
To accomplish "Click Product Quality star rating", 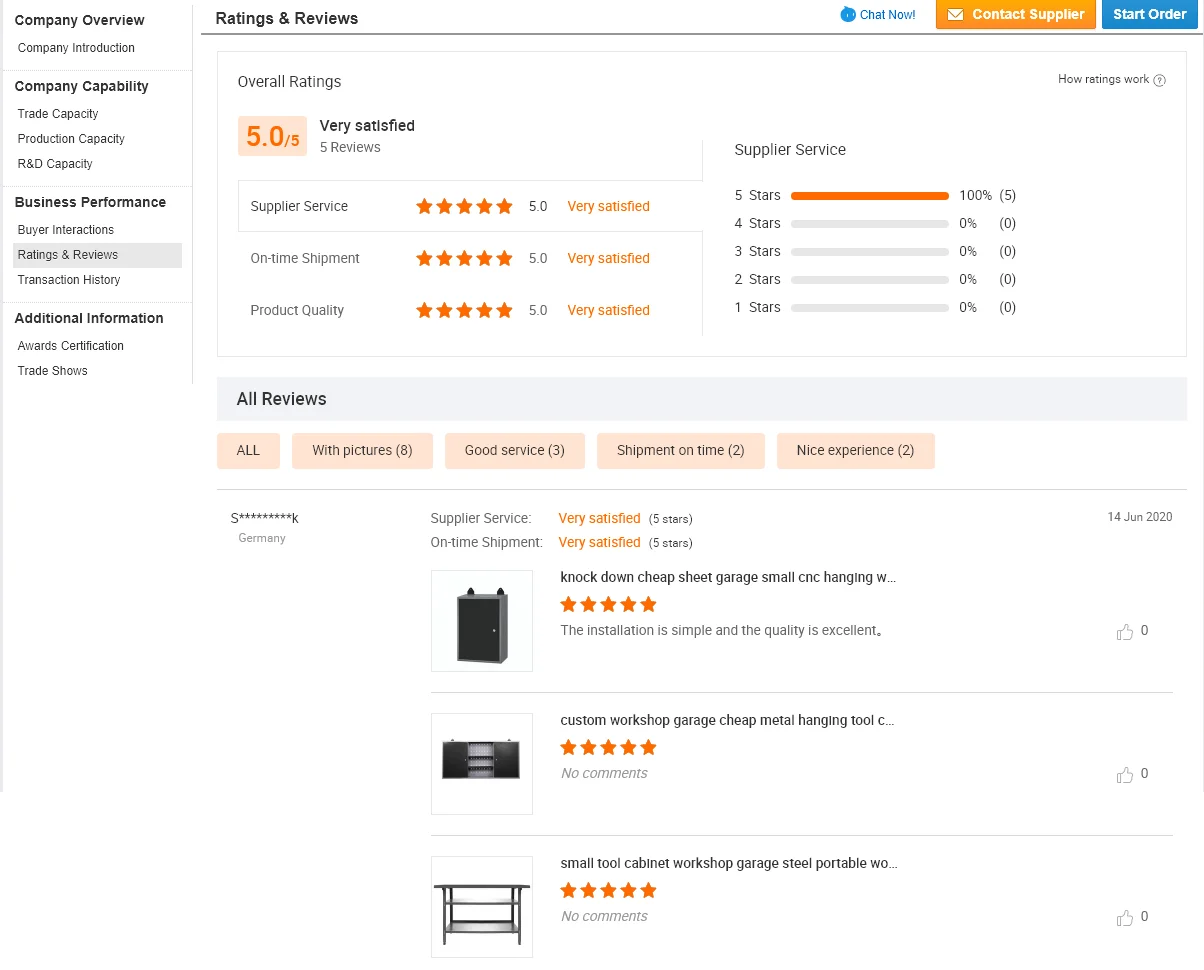I will [464, 310].
